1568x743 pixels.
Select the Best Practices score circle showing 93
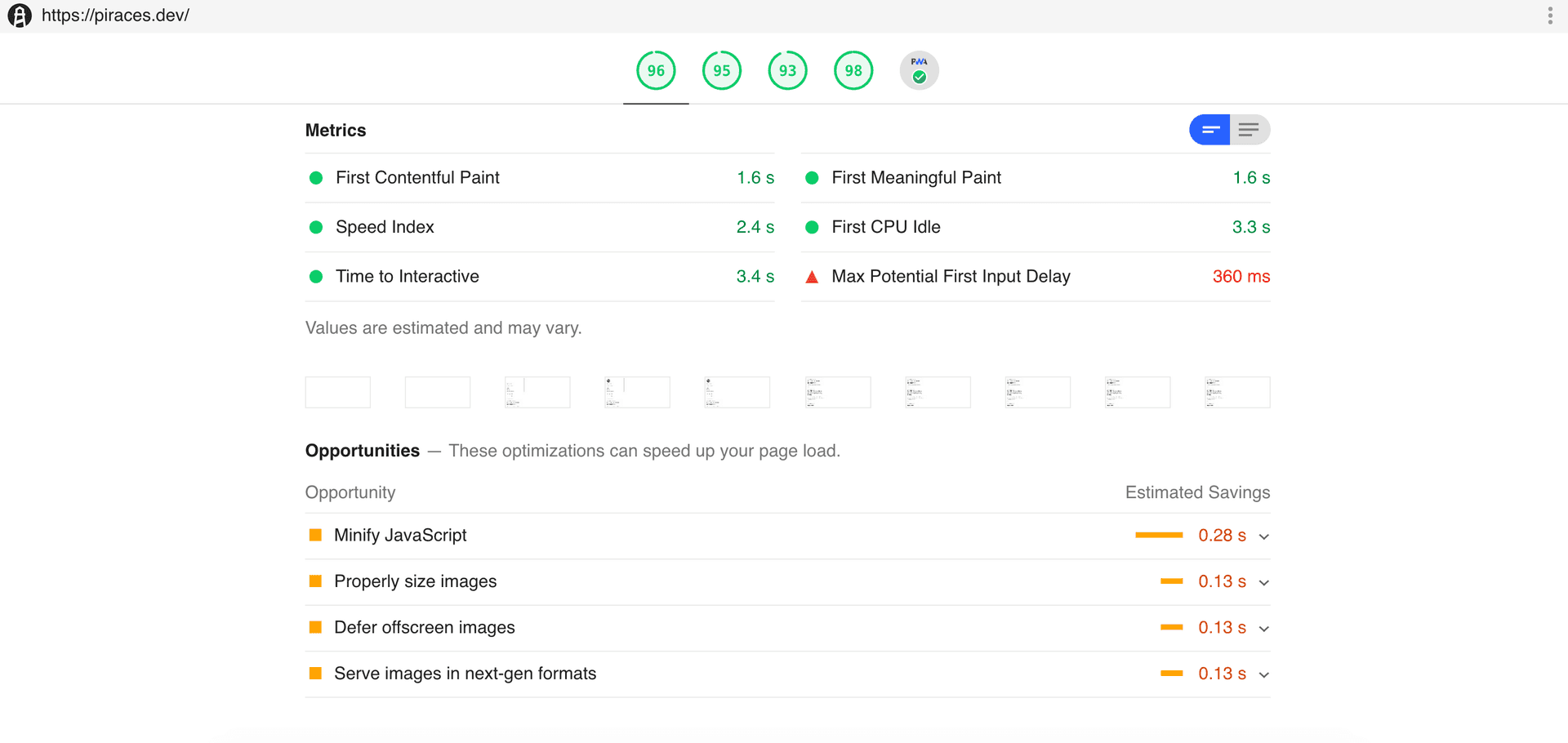pos(787,70)
